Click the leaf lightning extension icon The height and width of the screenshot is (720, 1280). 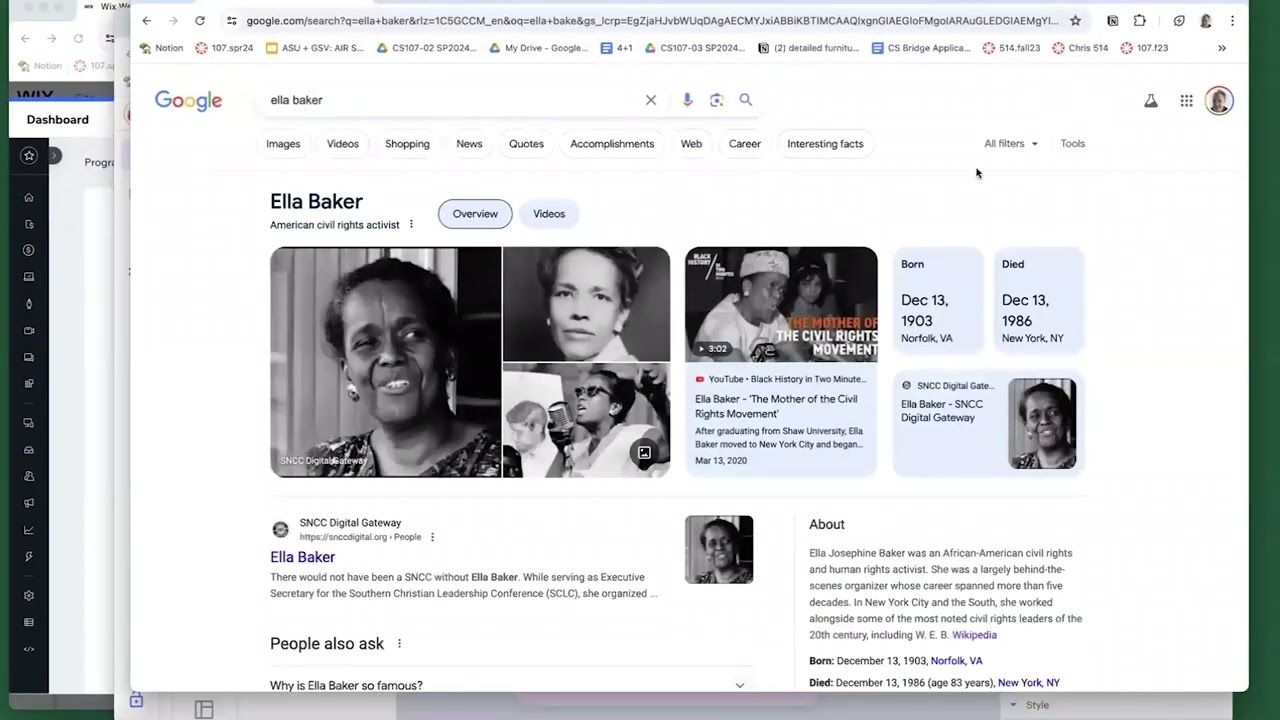coord(1179,20)
